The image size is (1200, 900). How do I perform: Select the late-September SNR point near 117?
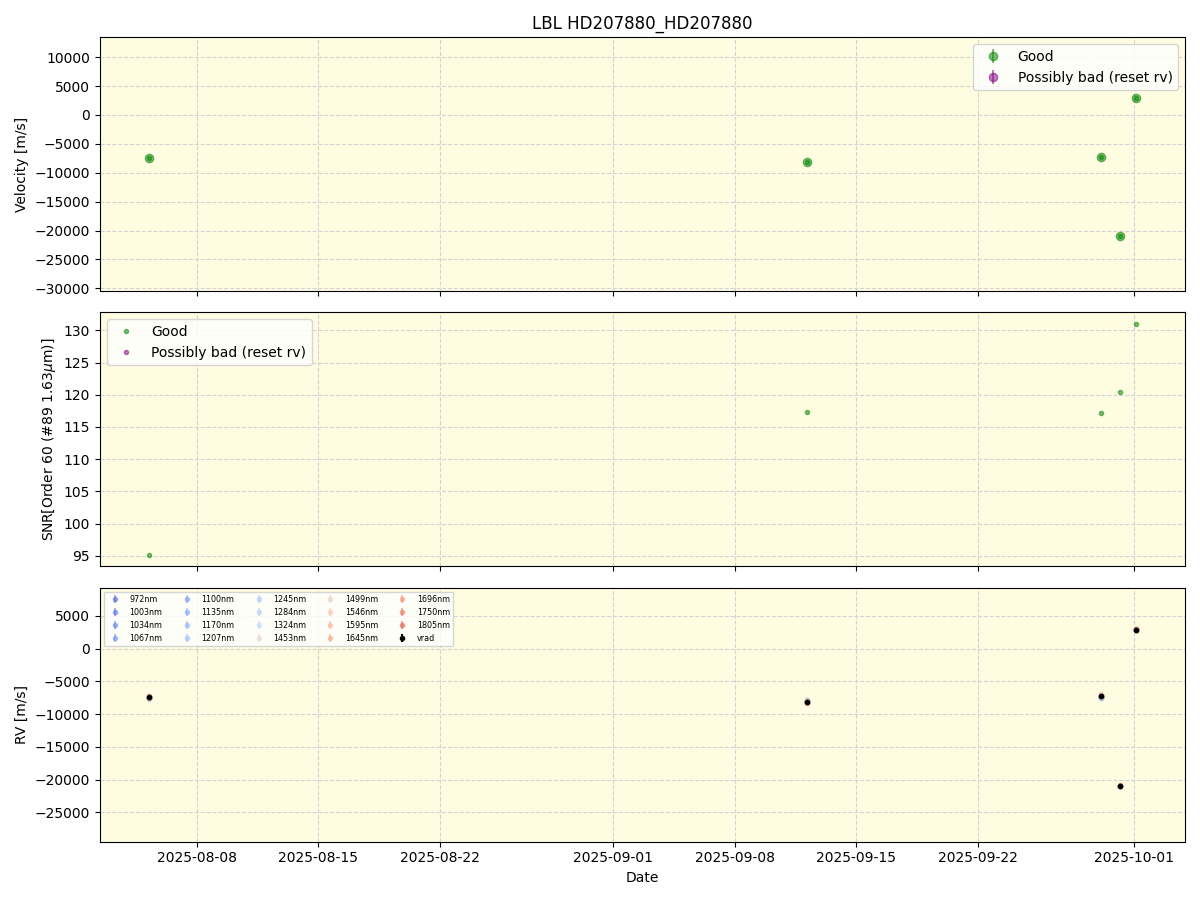pos(1101,413)
